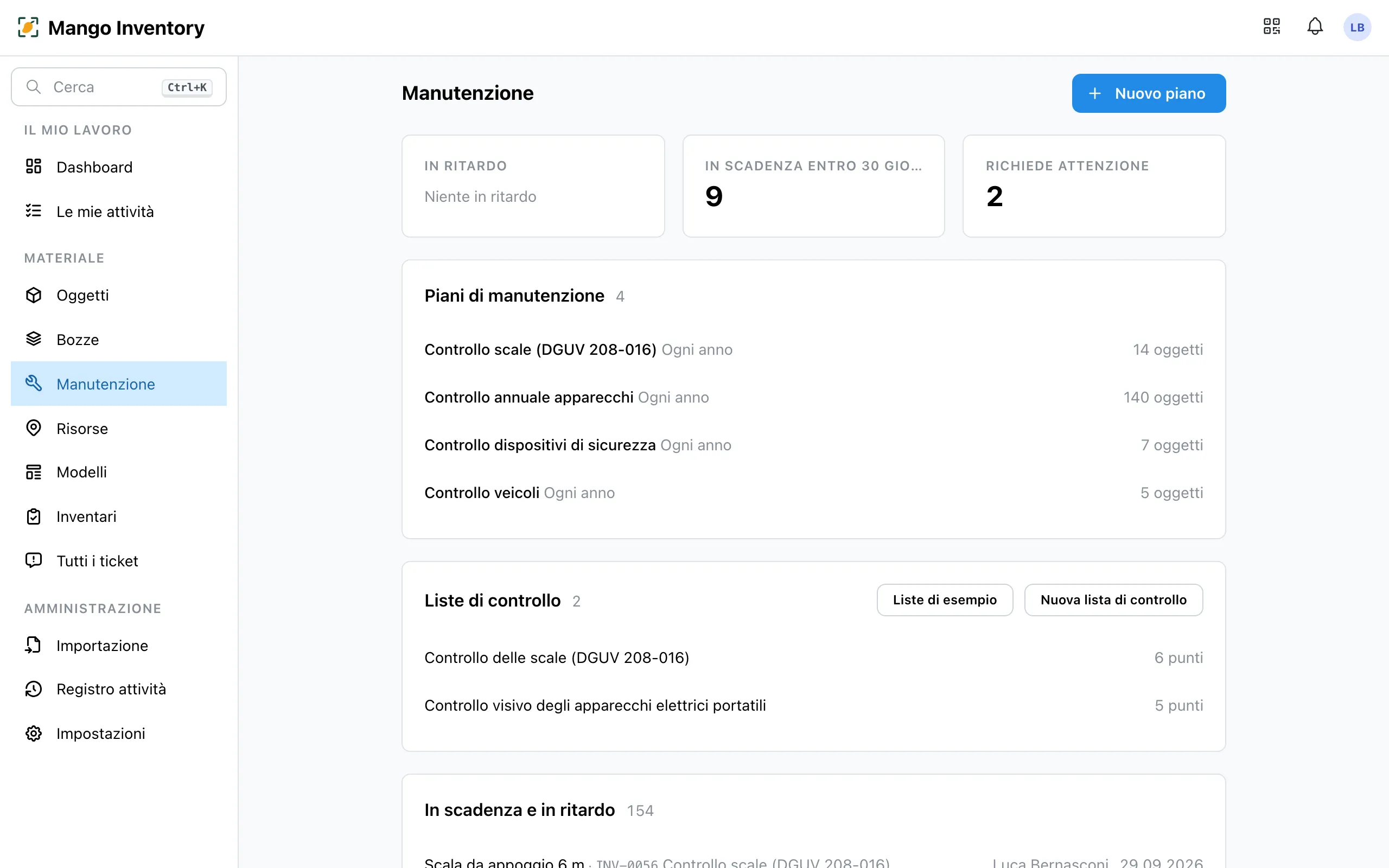Click the Impostazioni gear icon
The height and width of the screenshot is (868, 1389).
tap(33, 733)
